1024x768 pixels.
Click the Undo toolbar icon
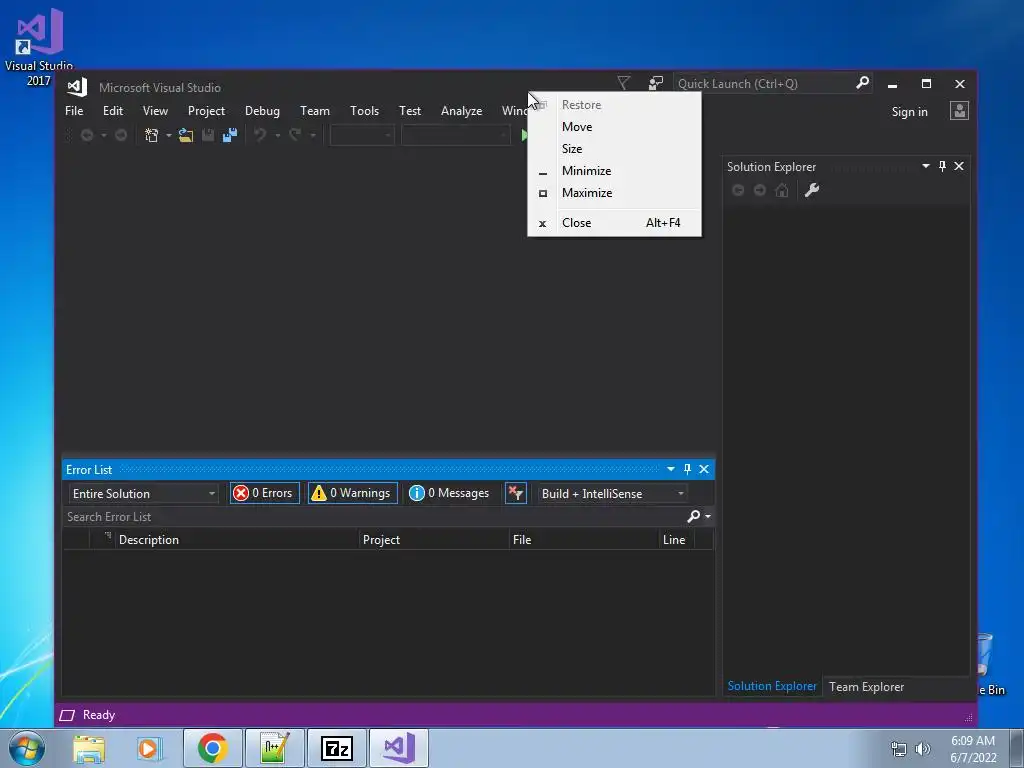[x=261, y=135]
